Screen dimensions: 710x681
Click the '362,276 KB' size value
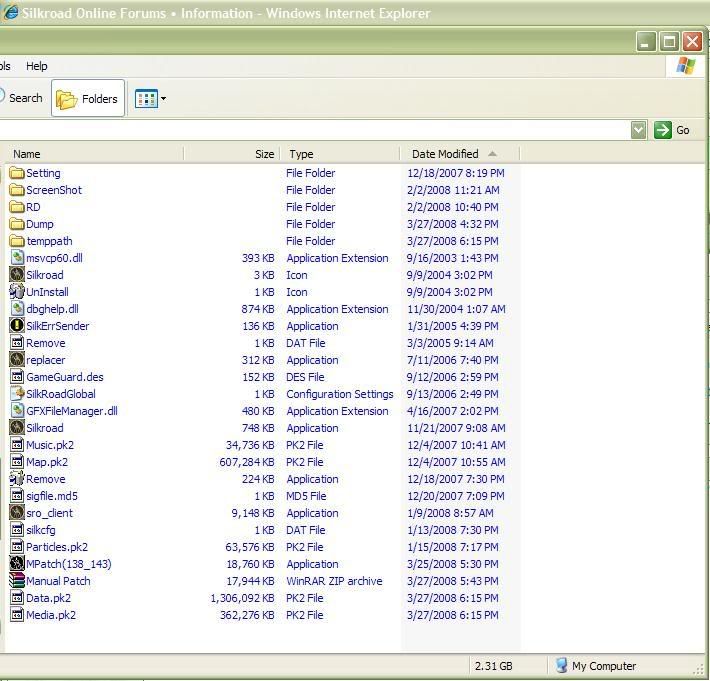tap(247, 615)
